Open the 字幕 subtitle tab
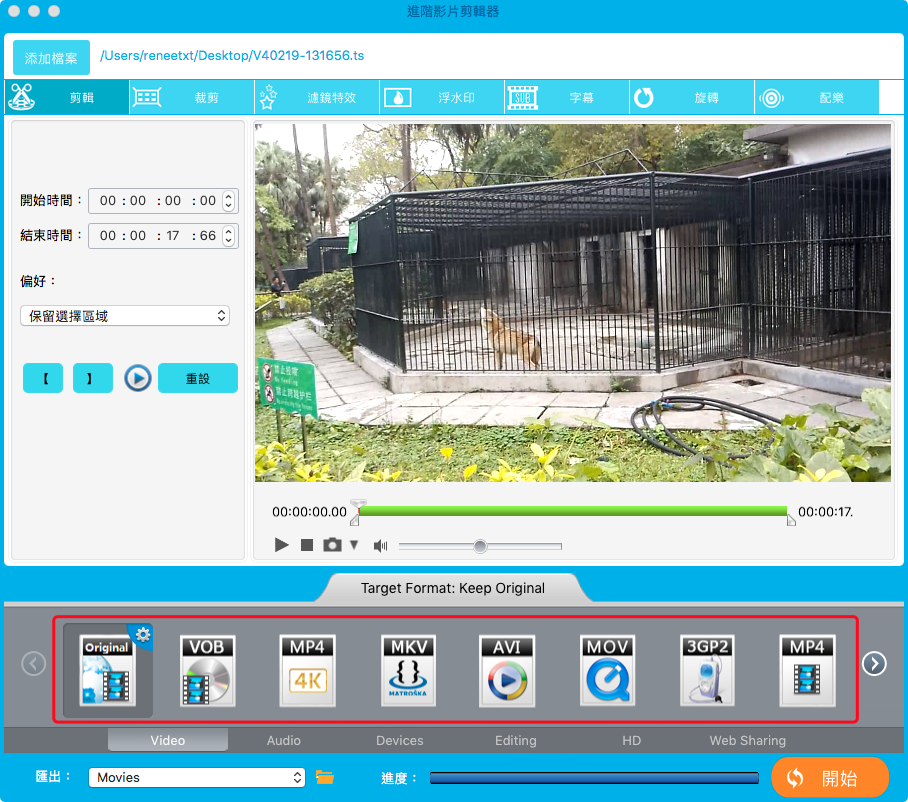908x802 pixels. (567, 97)
